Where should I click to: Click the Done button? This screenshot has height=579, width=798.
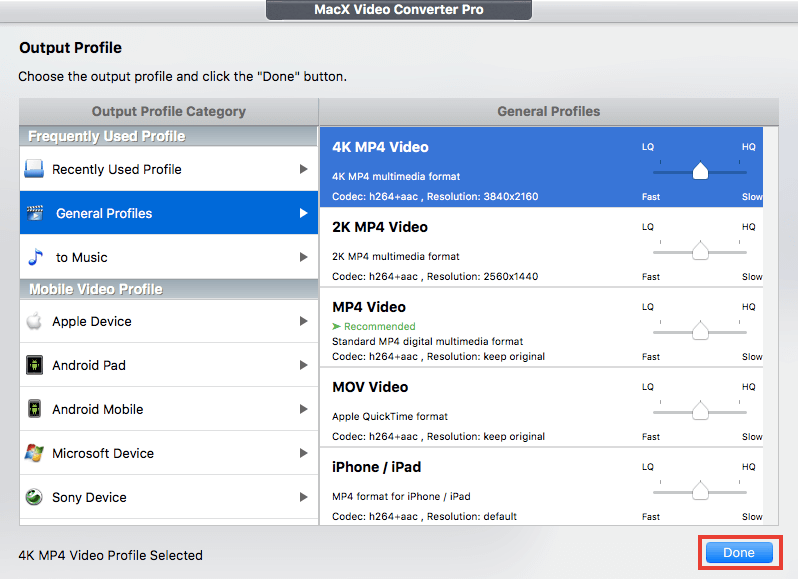(x=739, y=553)
